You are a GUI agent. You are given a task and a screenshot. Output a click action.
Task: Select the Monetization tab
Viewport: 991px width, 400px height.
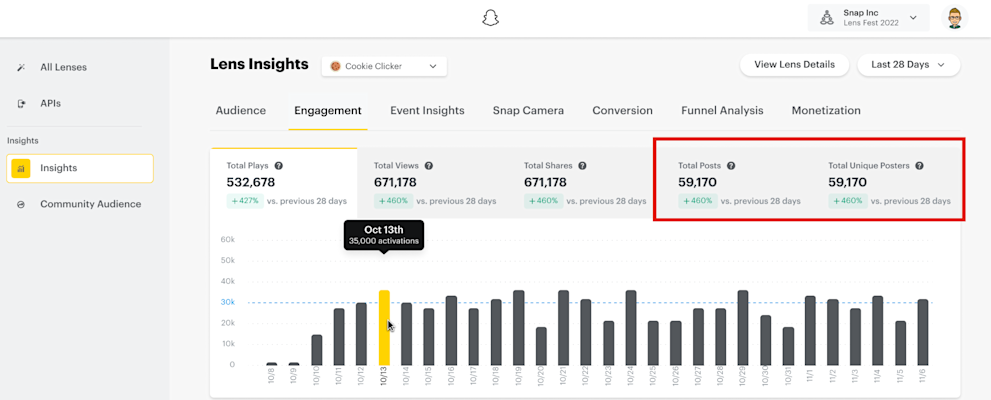(826, 111)
